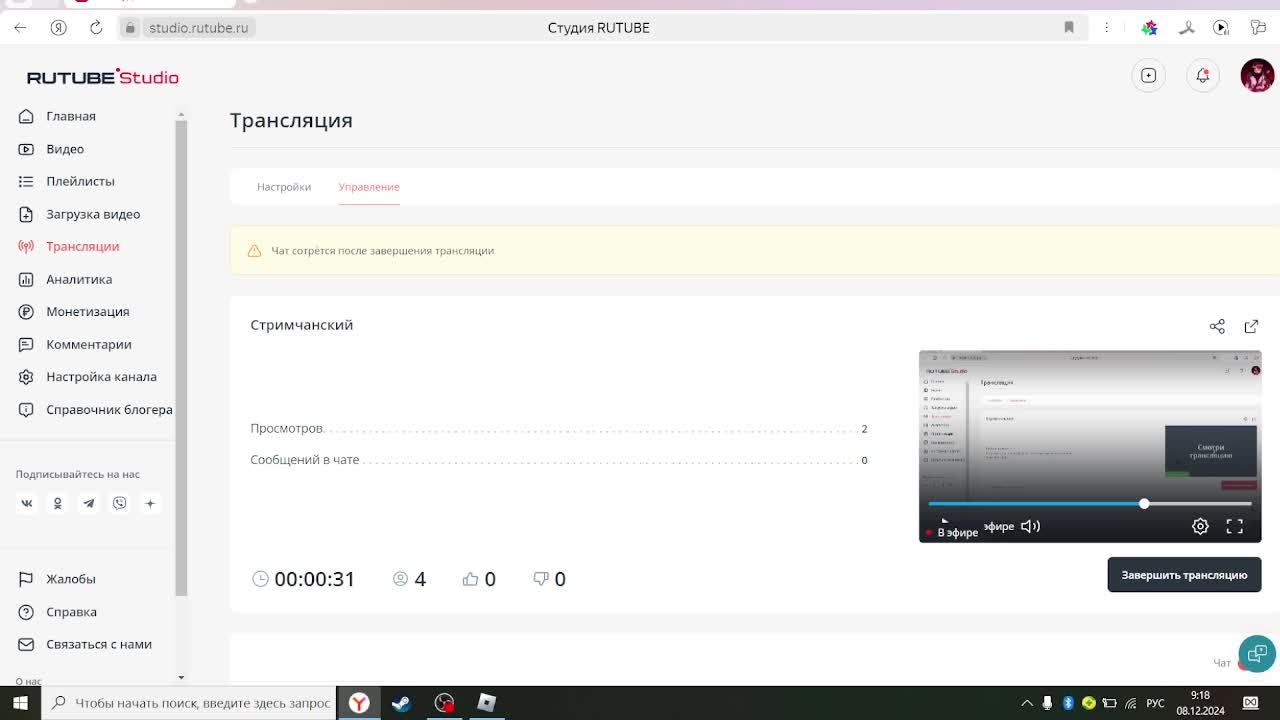Click the chat warning message banner
The image size is (1280, 720).
755,250
